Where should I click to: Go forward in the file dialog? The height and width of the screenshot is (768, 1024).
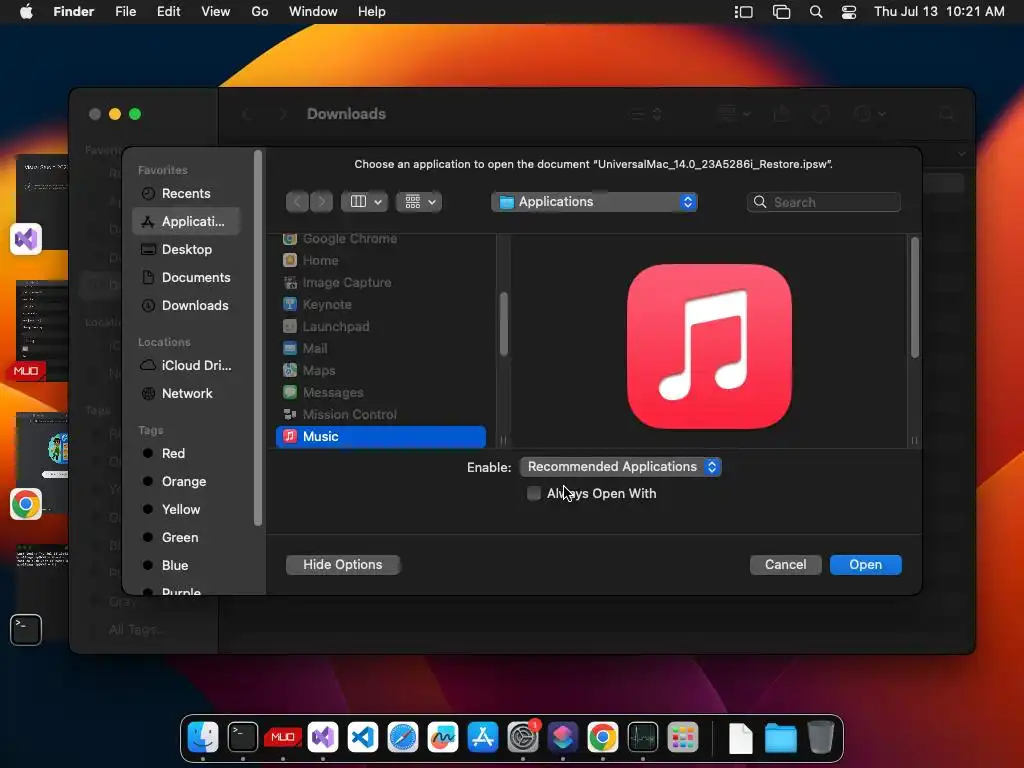click(x=321, y=202)
